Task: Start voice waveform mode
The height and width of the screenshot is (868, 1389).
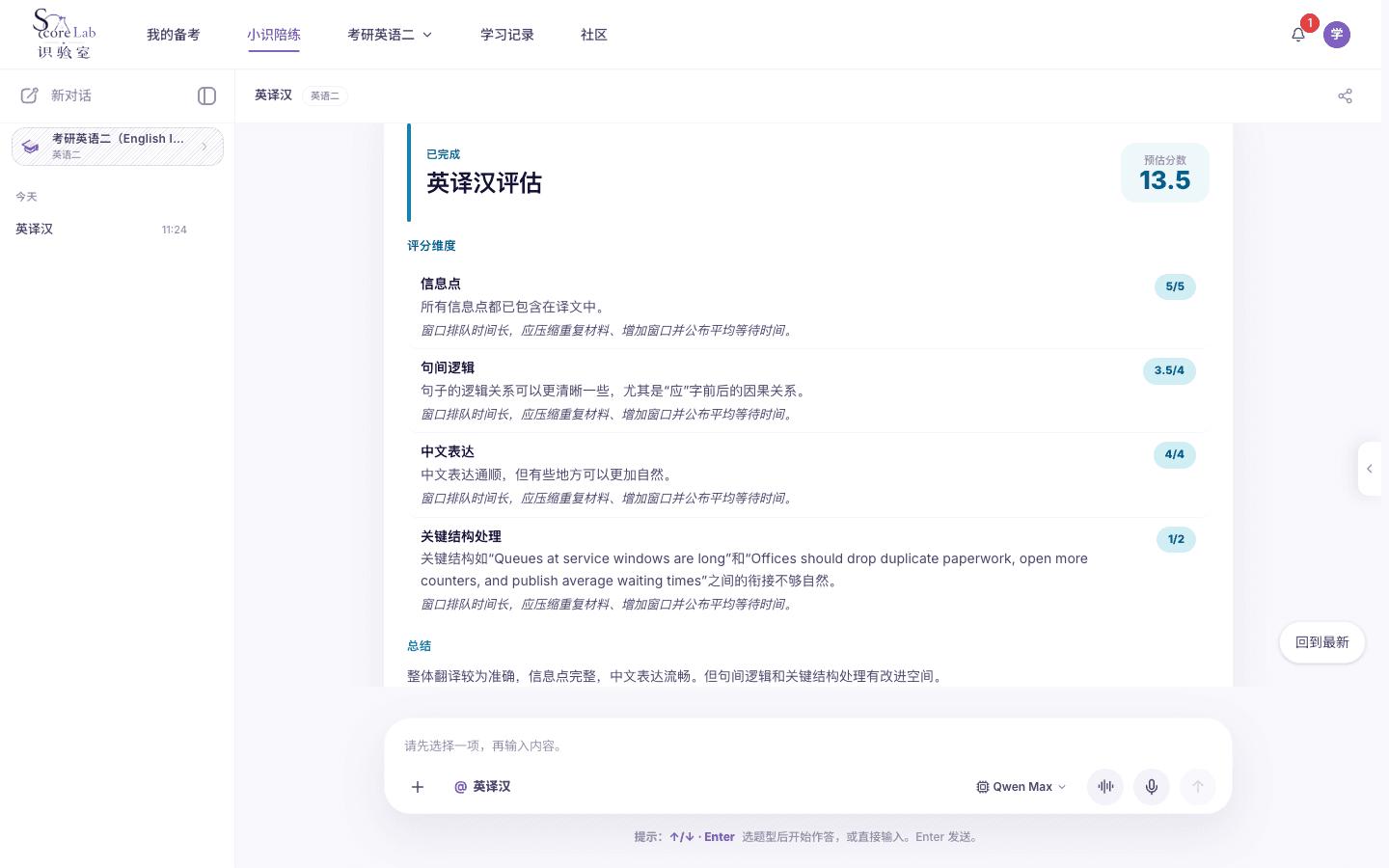Action: pos(1105,787)
